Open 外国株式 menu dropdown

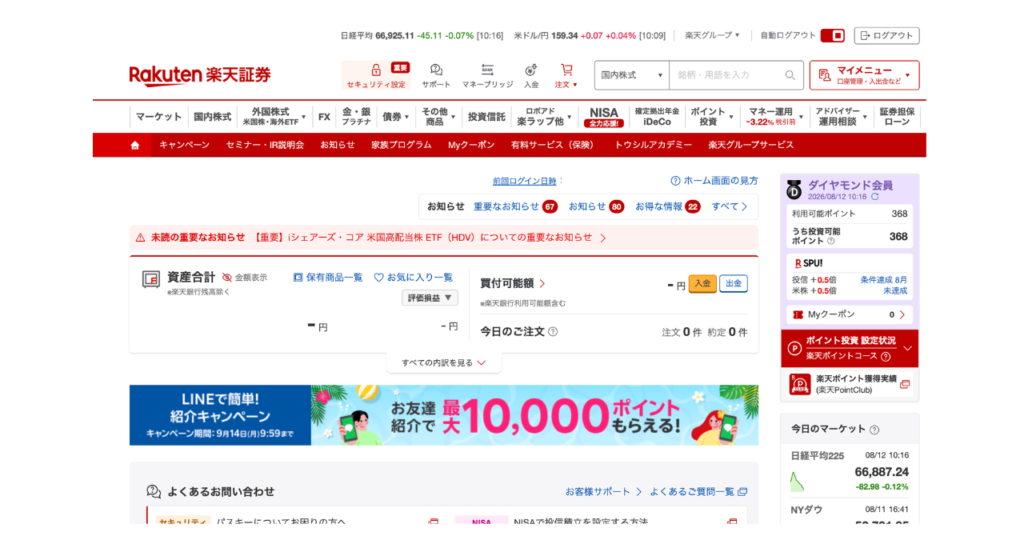point(274,117)
